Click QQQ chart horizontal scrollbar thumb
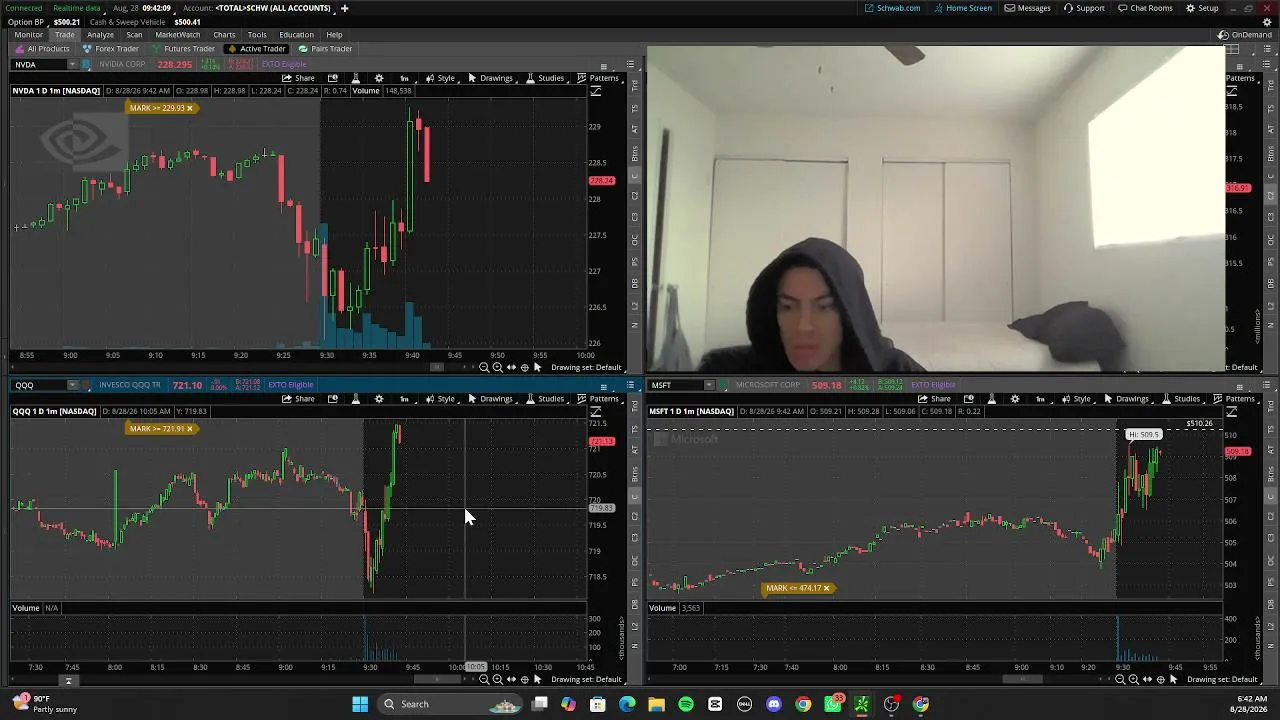The height and width of the screenshot is (720, 1280). click(x=438, y=679)
